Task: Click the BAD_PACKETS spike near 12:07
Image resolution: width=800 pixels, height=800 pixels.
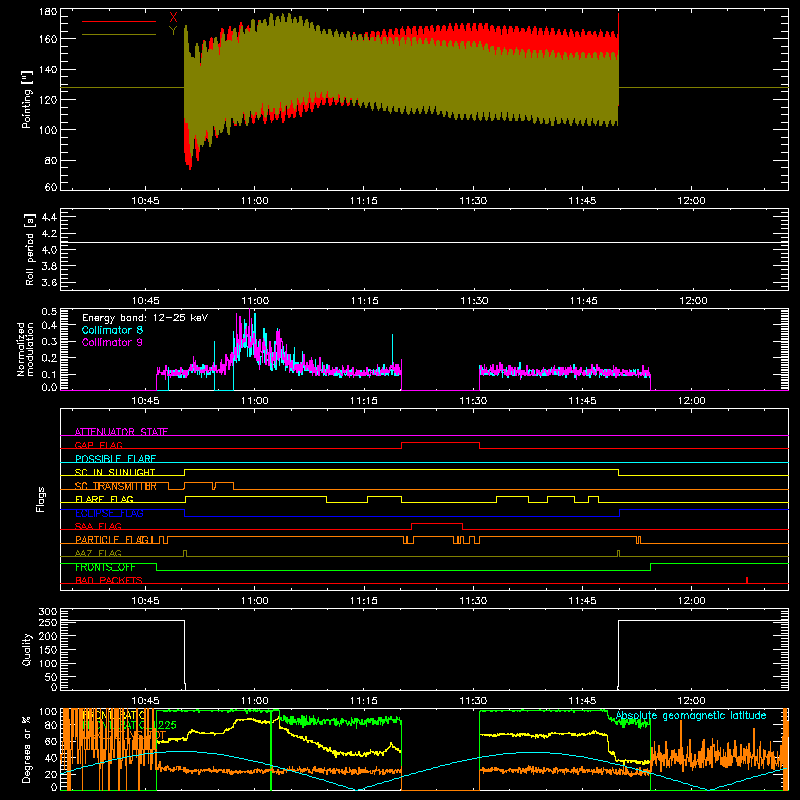Action: [747, 580]
